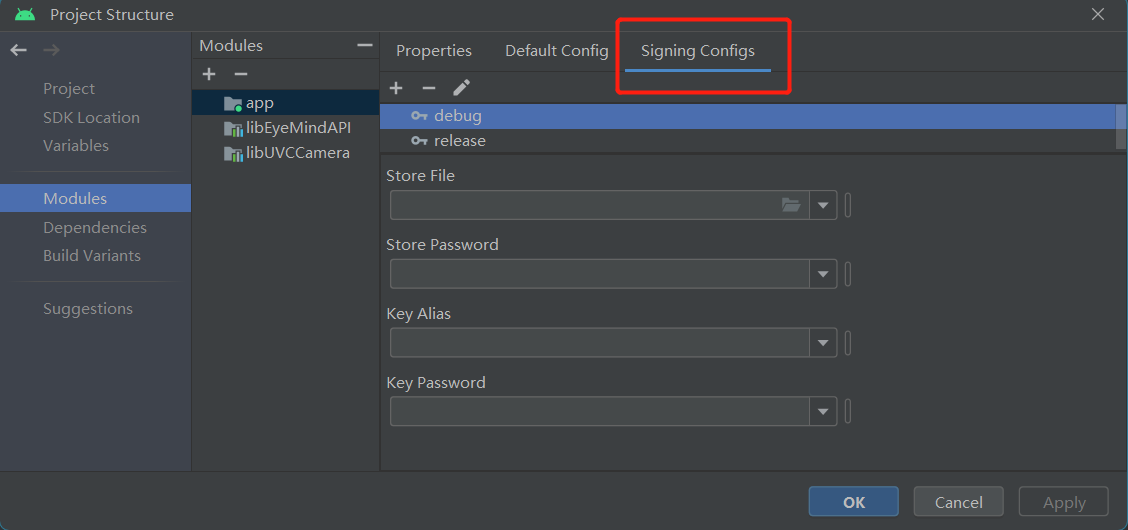Screen dimensions: 1128x530
Task: Select the libUVCCamera module
Action: (297, 153)
